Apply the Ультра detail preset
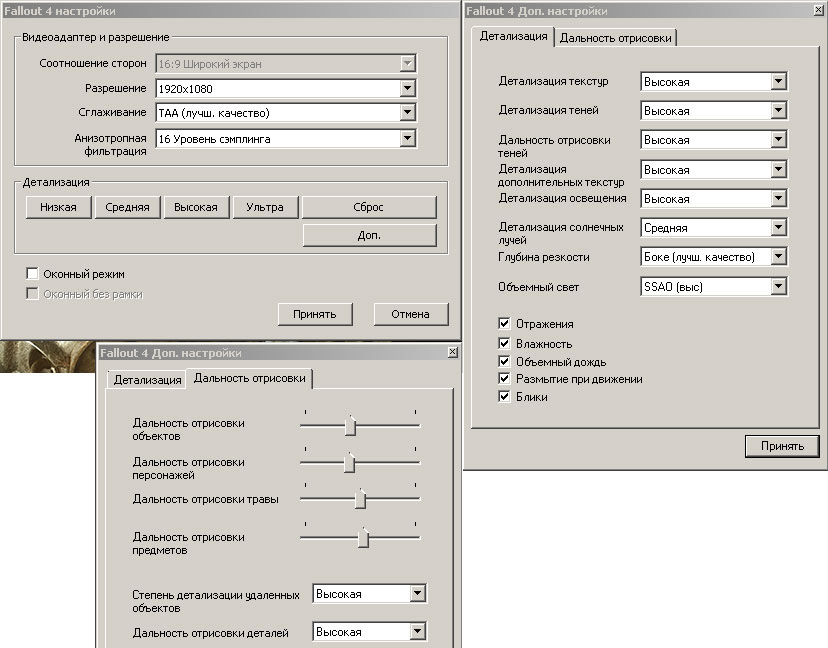This screenshot has width=828, height=648. (265, 207)
